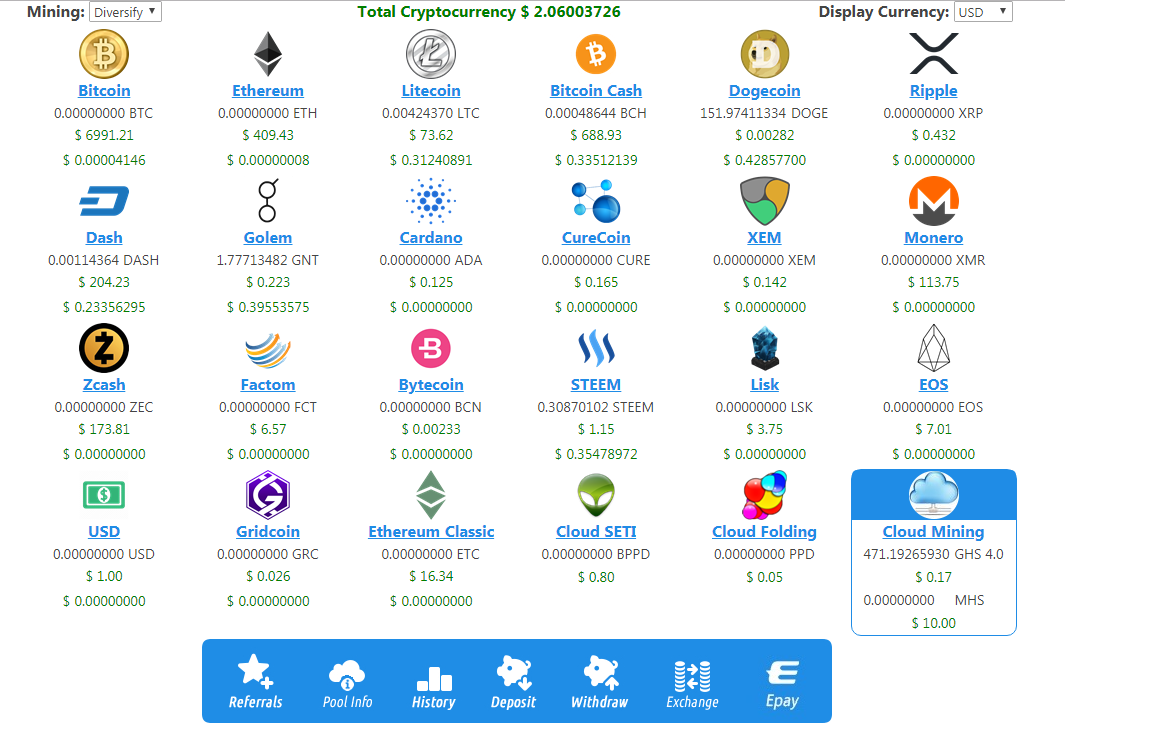Follow the Gridcoin text link

click(267, 531)
